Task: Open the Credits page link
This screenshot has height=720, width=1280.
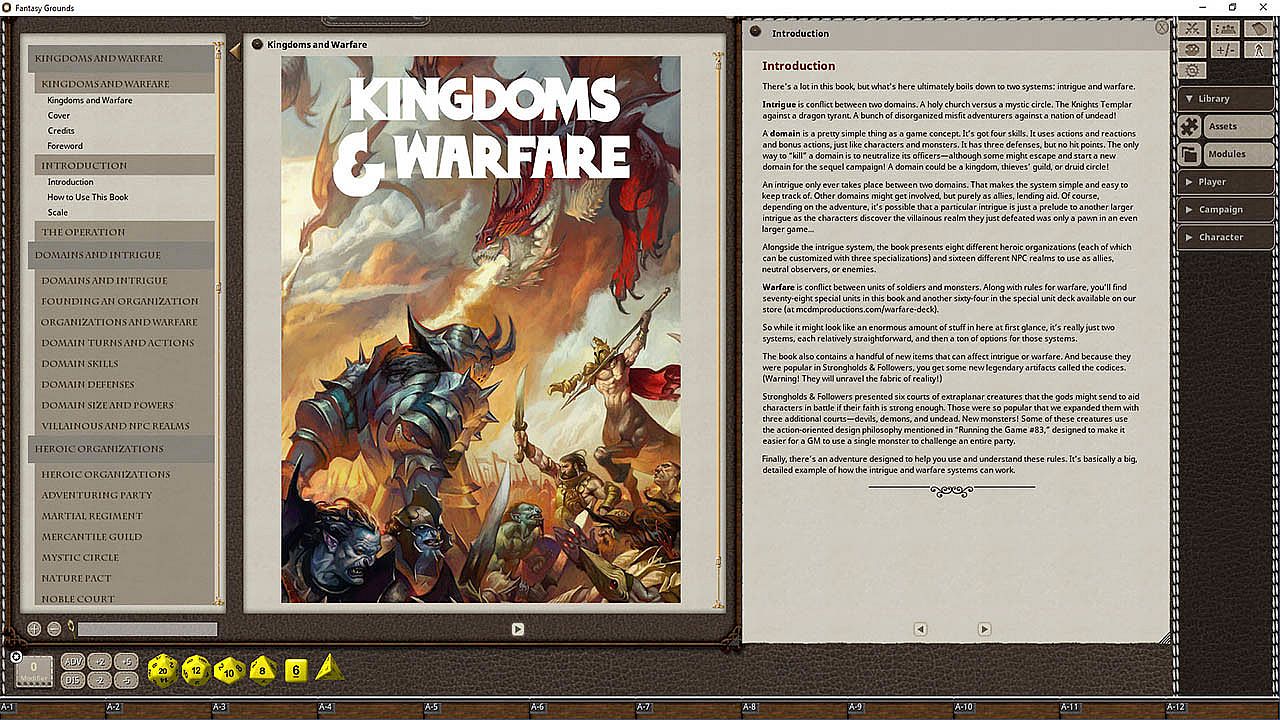Action: [x=61, y=131]
